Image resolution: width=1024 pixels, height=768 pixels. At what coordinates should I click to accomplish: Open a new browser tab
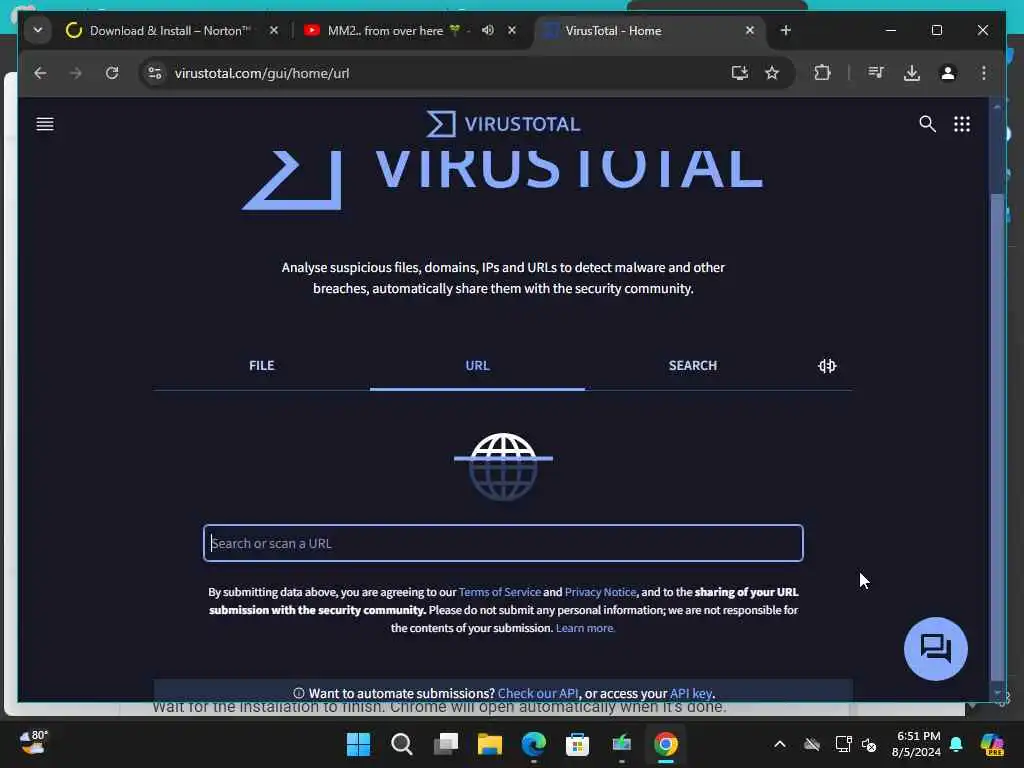[x=786, y=30]
